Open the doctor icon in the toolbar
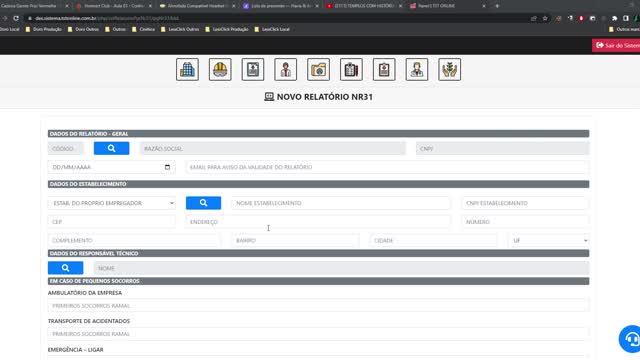Viewport: 640px width, 360px height. pos(417,69)
